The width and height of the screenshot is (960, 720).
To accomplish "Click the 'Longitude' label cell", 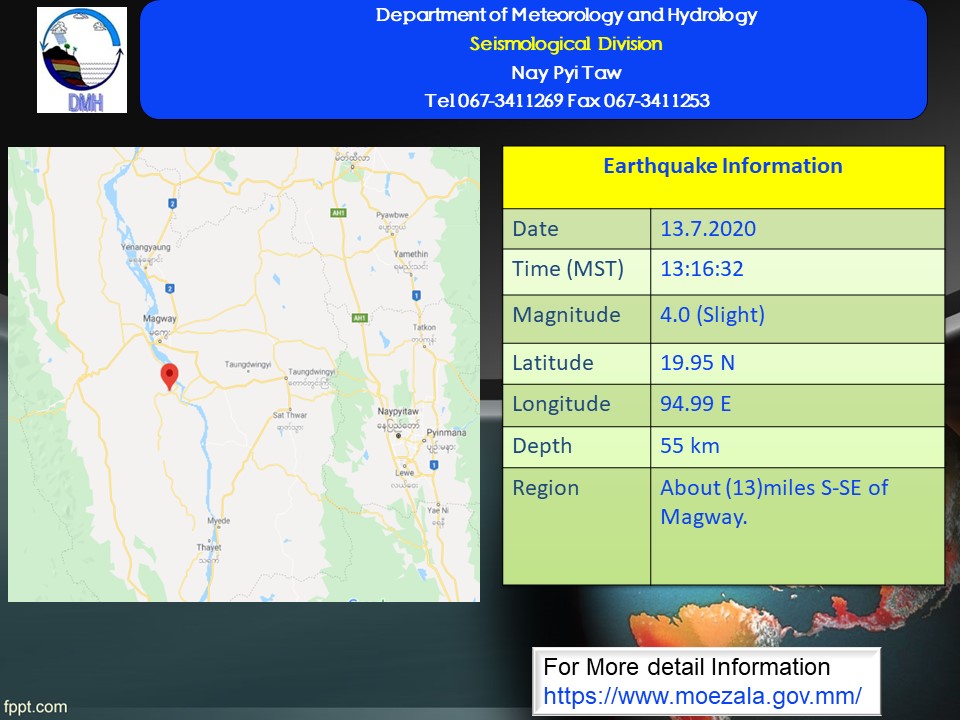I will (577, 405).
